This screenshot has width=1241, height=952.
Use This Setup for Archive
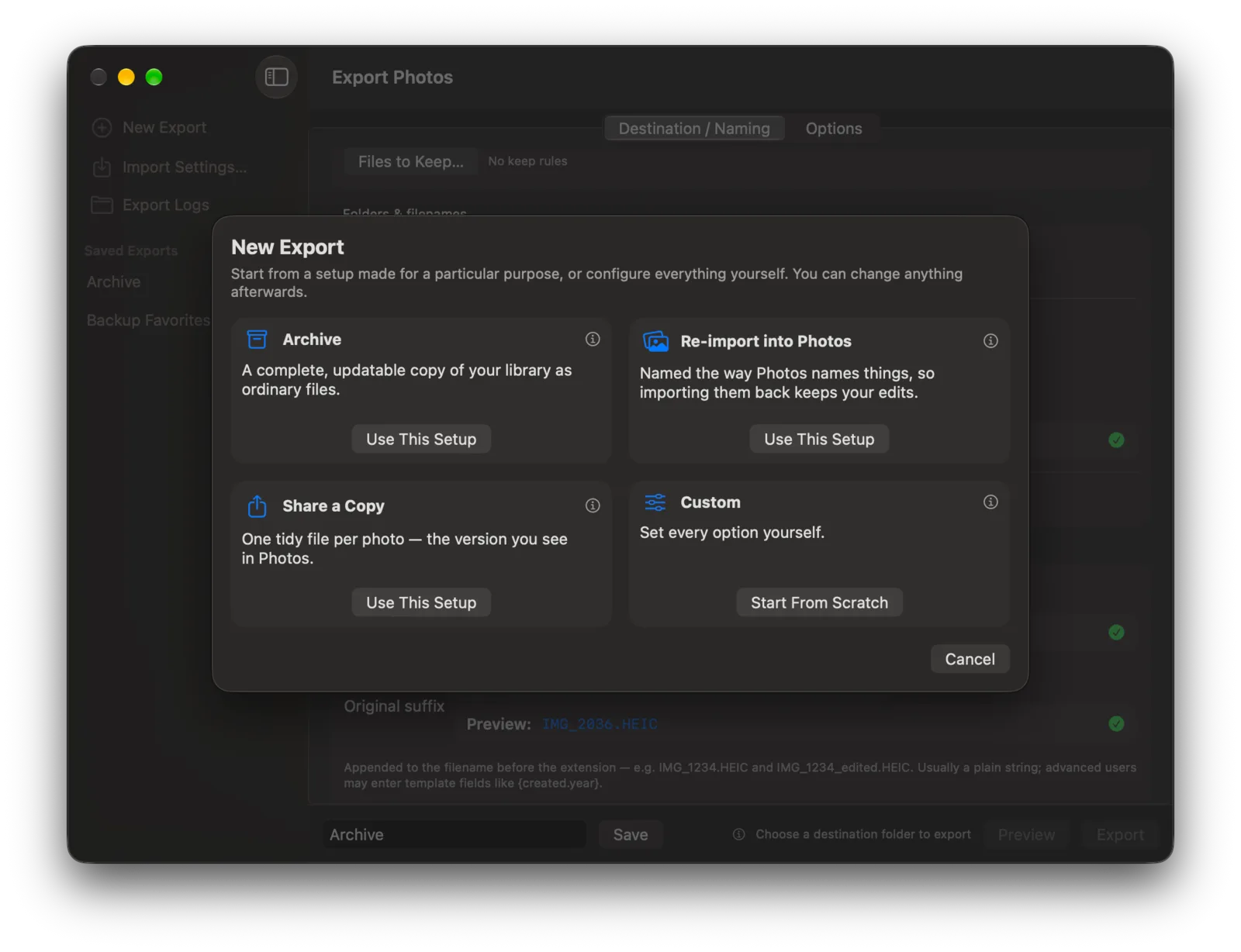click(x=421, y=439)
